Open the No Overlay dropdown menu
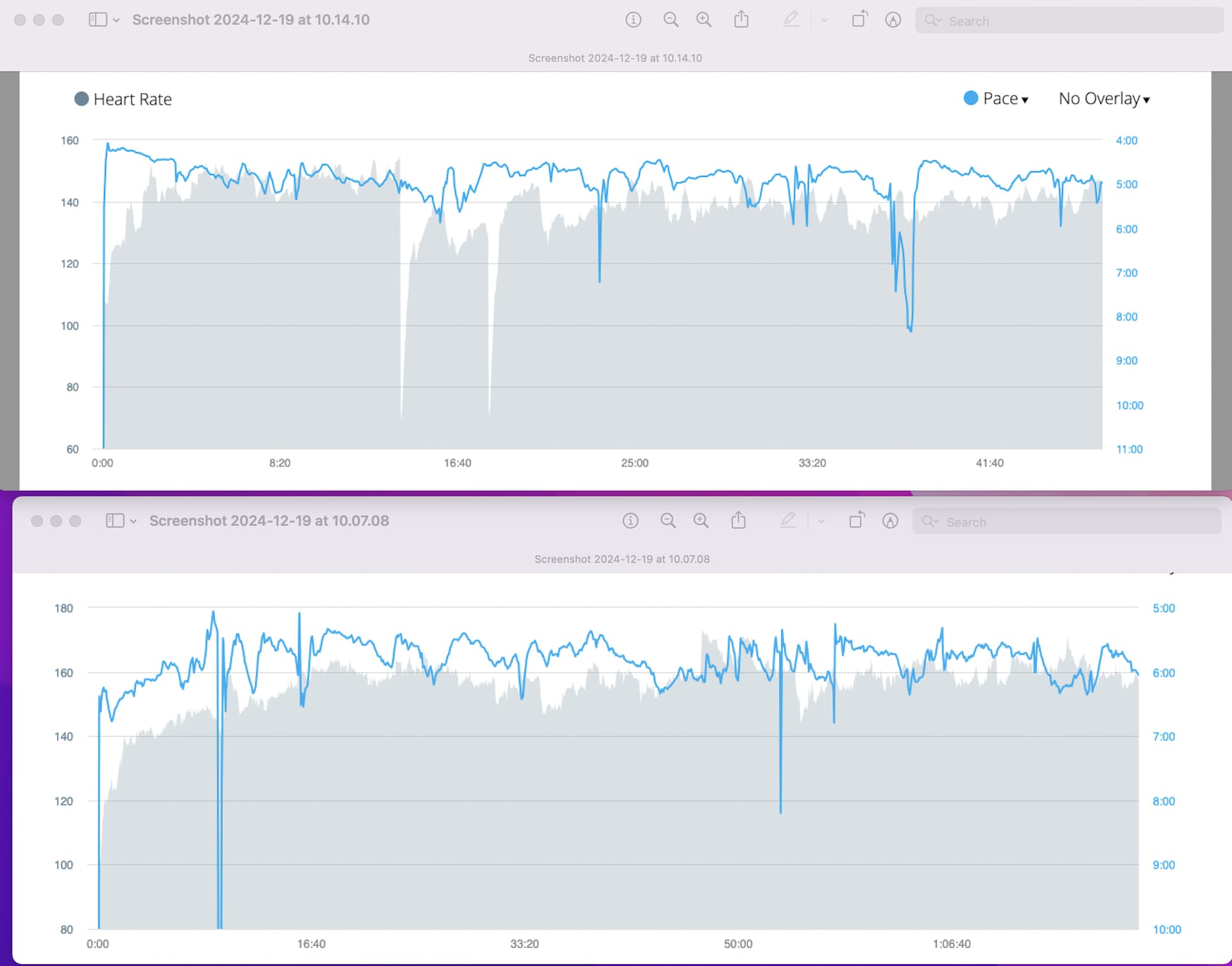This screenshot has height=966, width=1232. coord(1104,99)
